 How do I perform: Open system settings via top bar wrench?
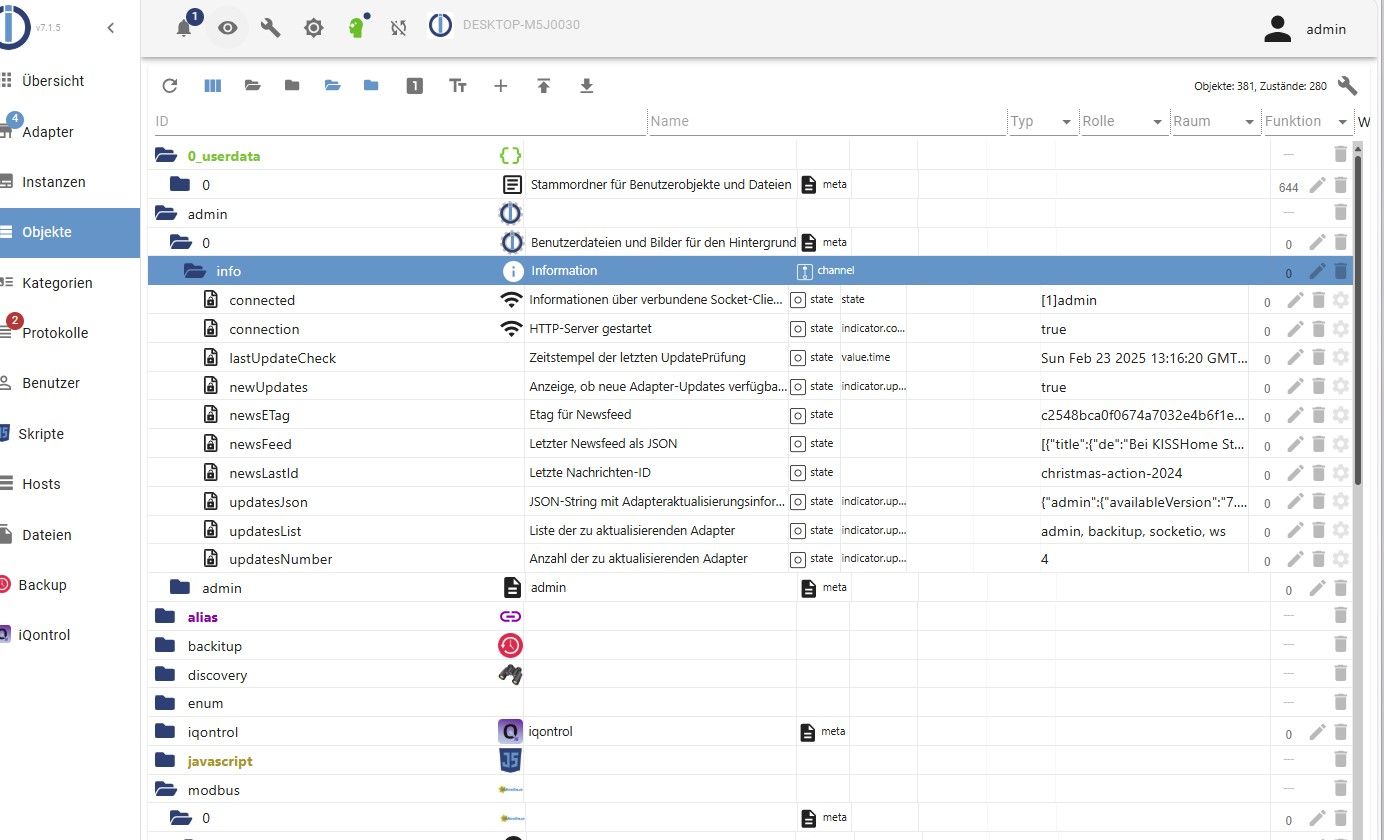[270, 28]
